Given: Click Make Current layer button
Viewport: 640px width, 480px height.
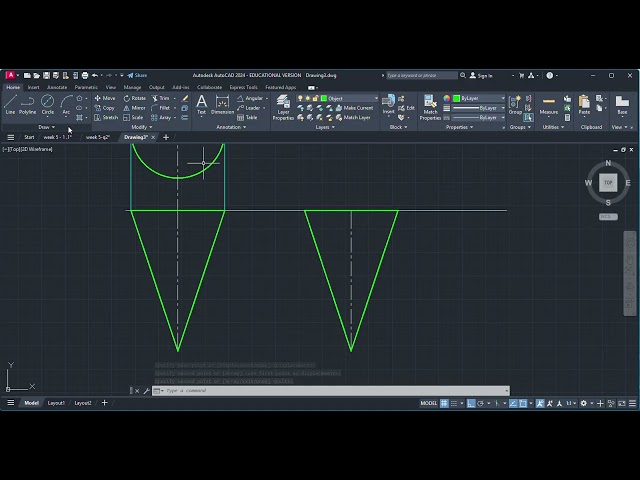Looking at the screenshot, I should point(354,108).
